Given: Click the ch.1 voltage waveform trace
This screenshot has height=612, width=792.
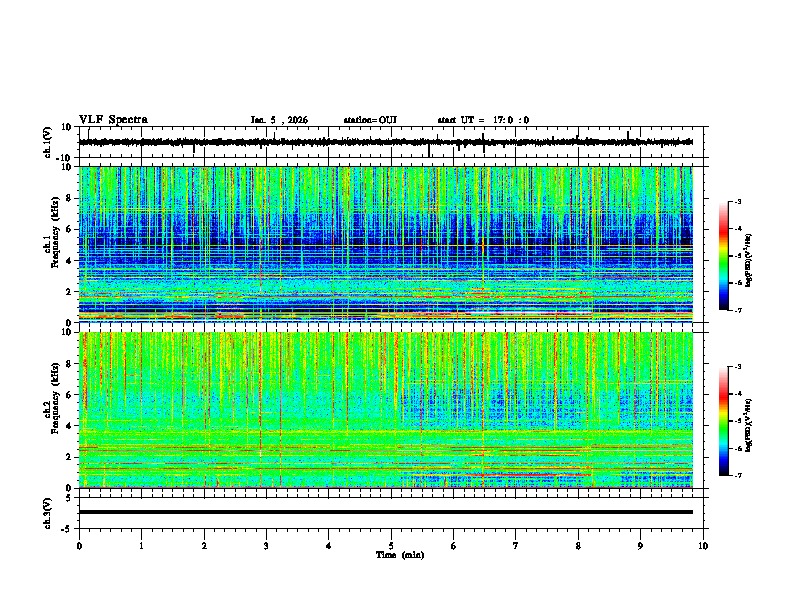Looking at the screenshot, I should tap(386, 142).
